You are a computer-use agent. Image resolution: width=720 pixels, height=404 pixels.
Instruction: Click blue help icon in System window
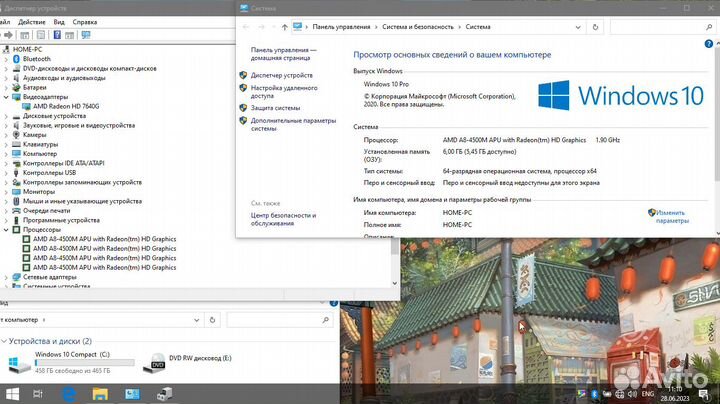coord(709,44)
